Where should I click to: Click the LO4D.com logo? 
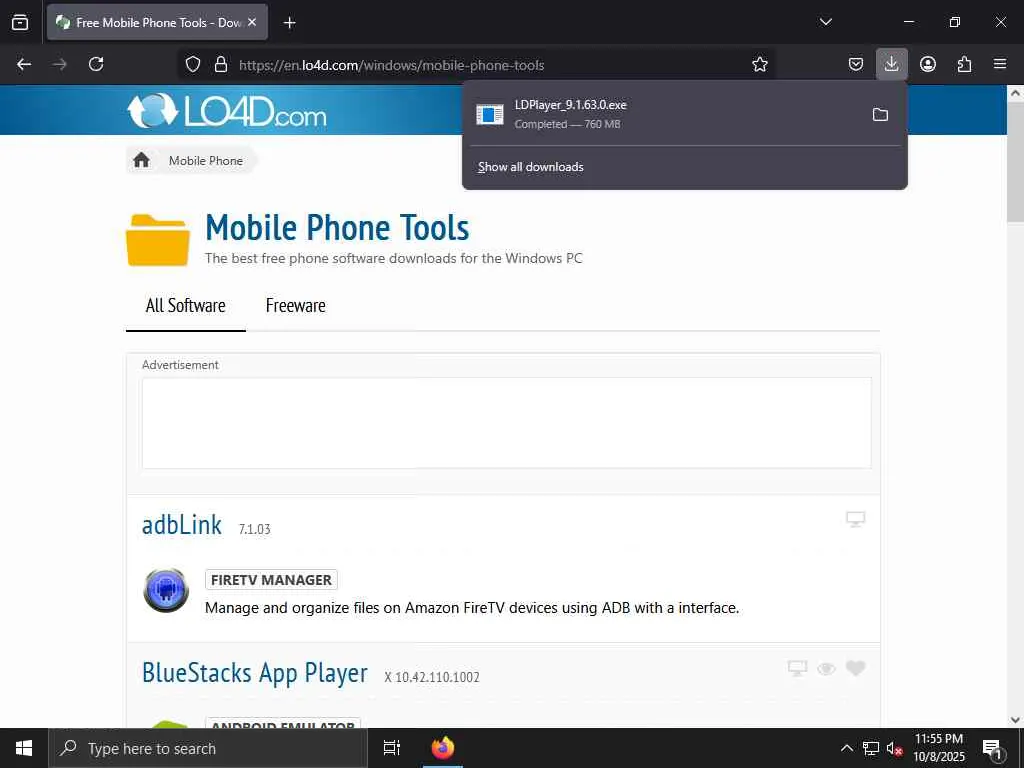227,110
